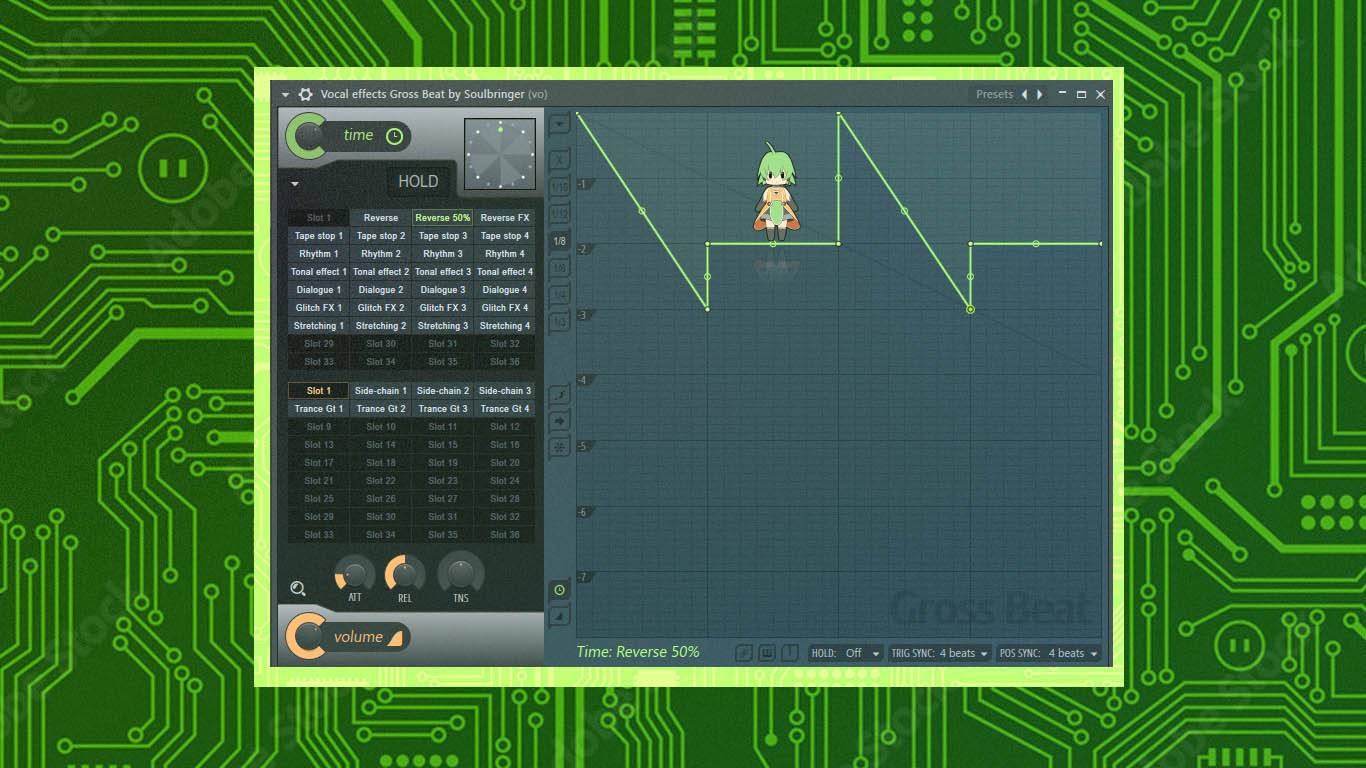Click the scratching clock display
The width and height of the screenshot is (1366, 768).
coord(500,154)
